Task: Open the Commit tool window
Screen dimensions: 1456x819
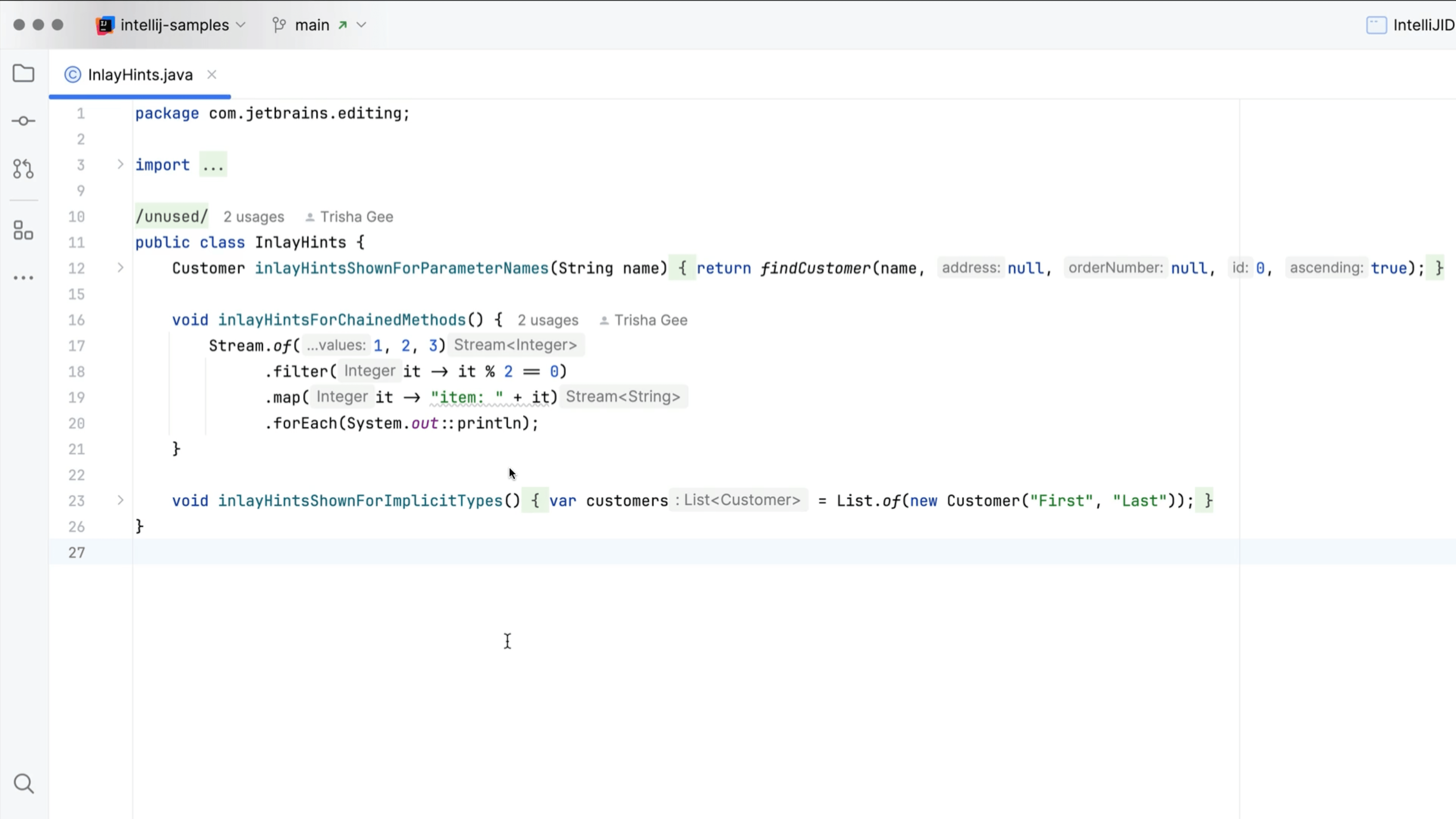Action: [23, 120]
